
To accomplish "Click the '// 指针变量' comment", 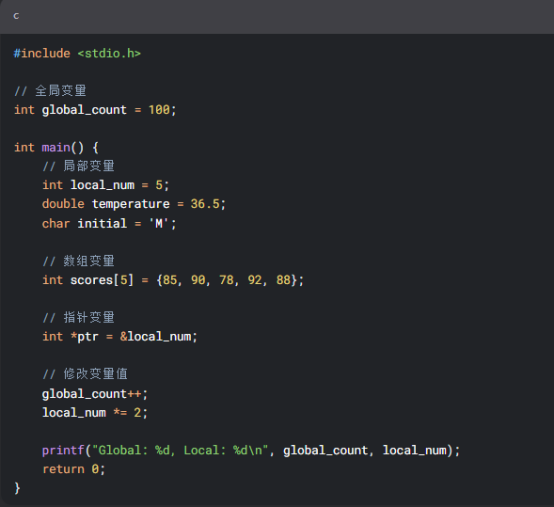I will (78, 318).
